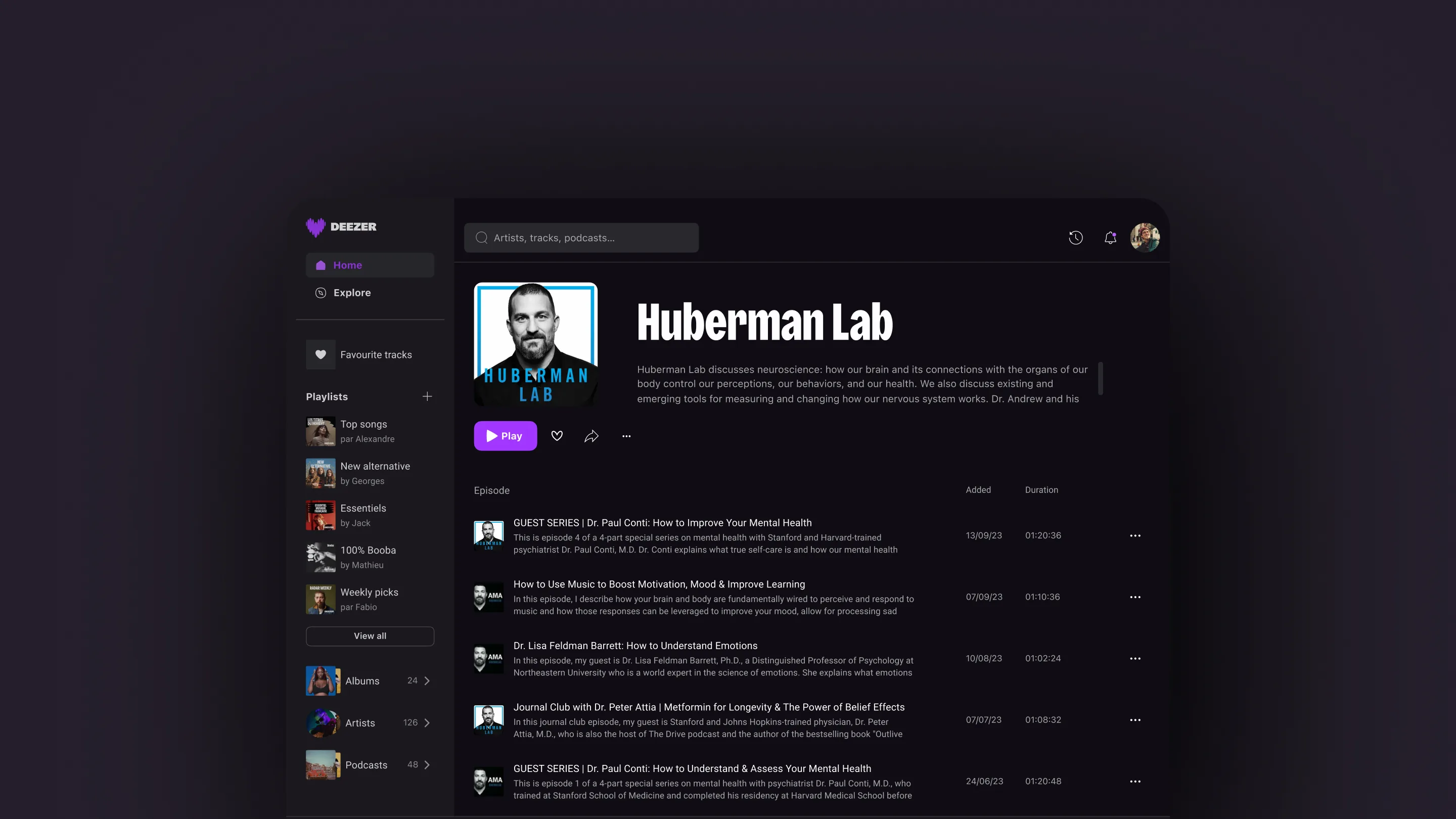Open options for the 10/08/23 episode

coord(1135,658)
